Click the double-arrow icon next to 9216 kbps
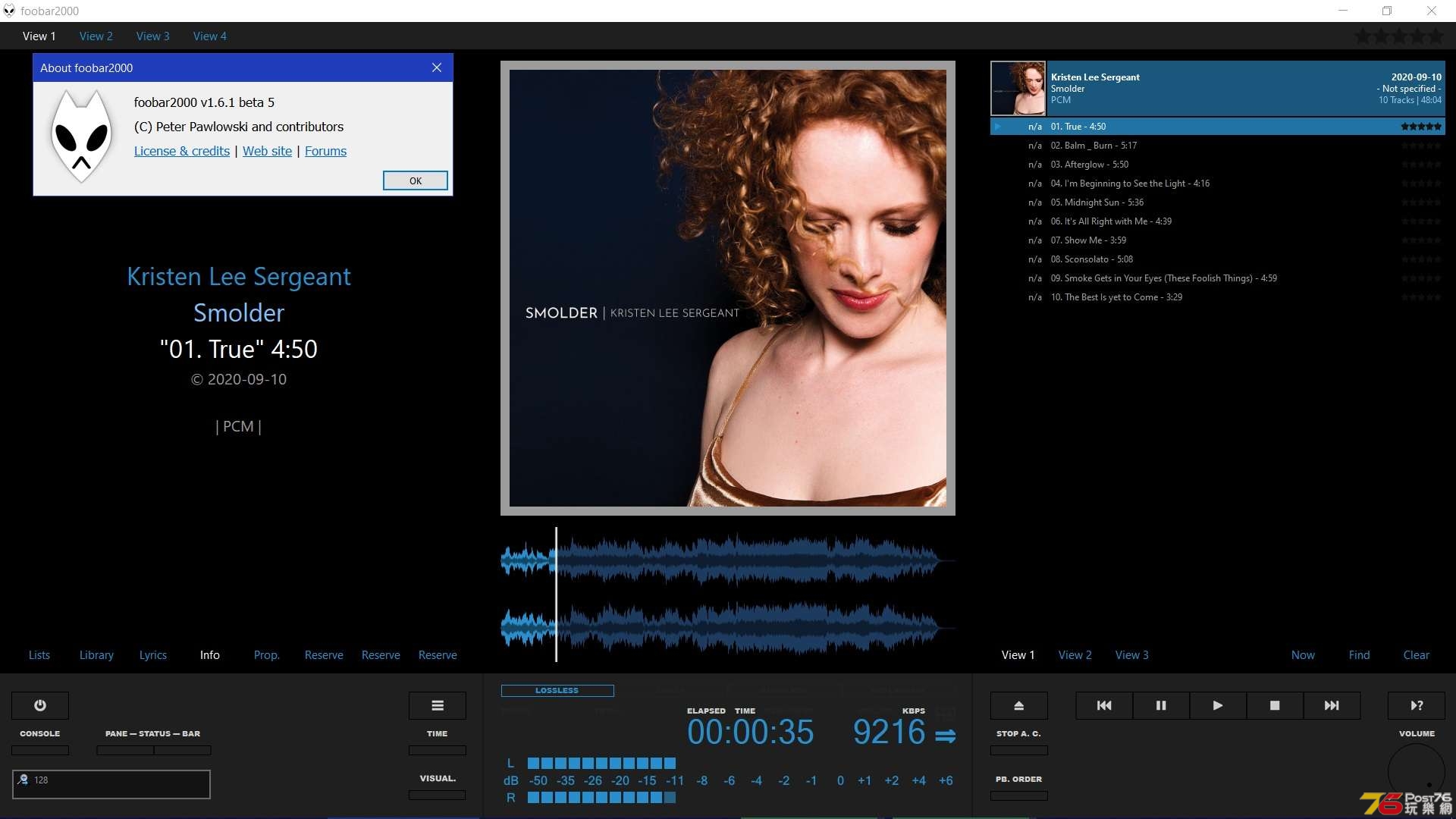This screenshot has width=1456, height=819. click(945, 736)
